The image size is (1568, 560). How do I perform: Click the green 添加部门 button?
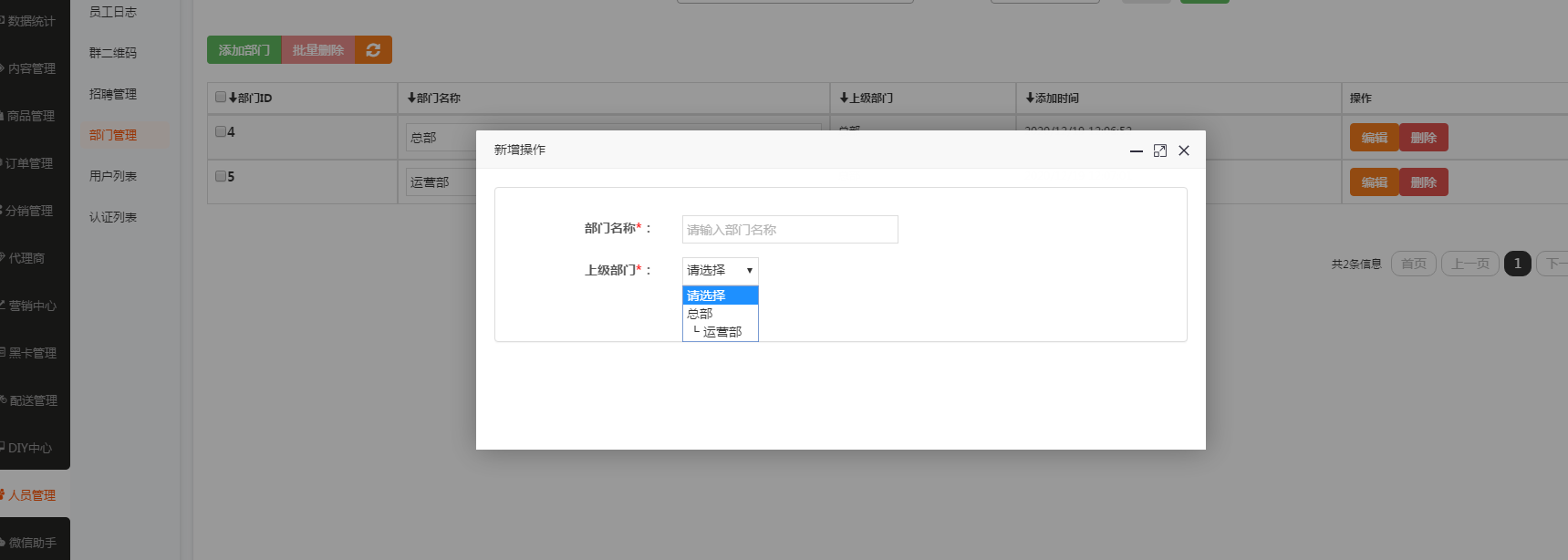(x=244, y=50)
